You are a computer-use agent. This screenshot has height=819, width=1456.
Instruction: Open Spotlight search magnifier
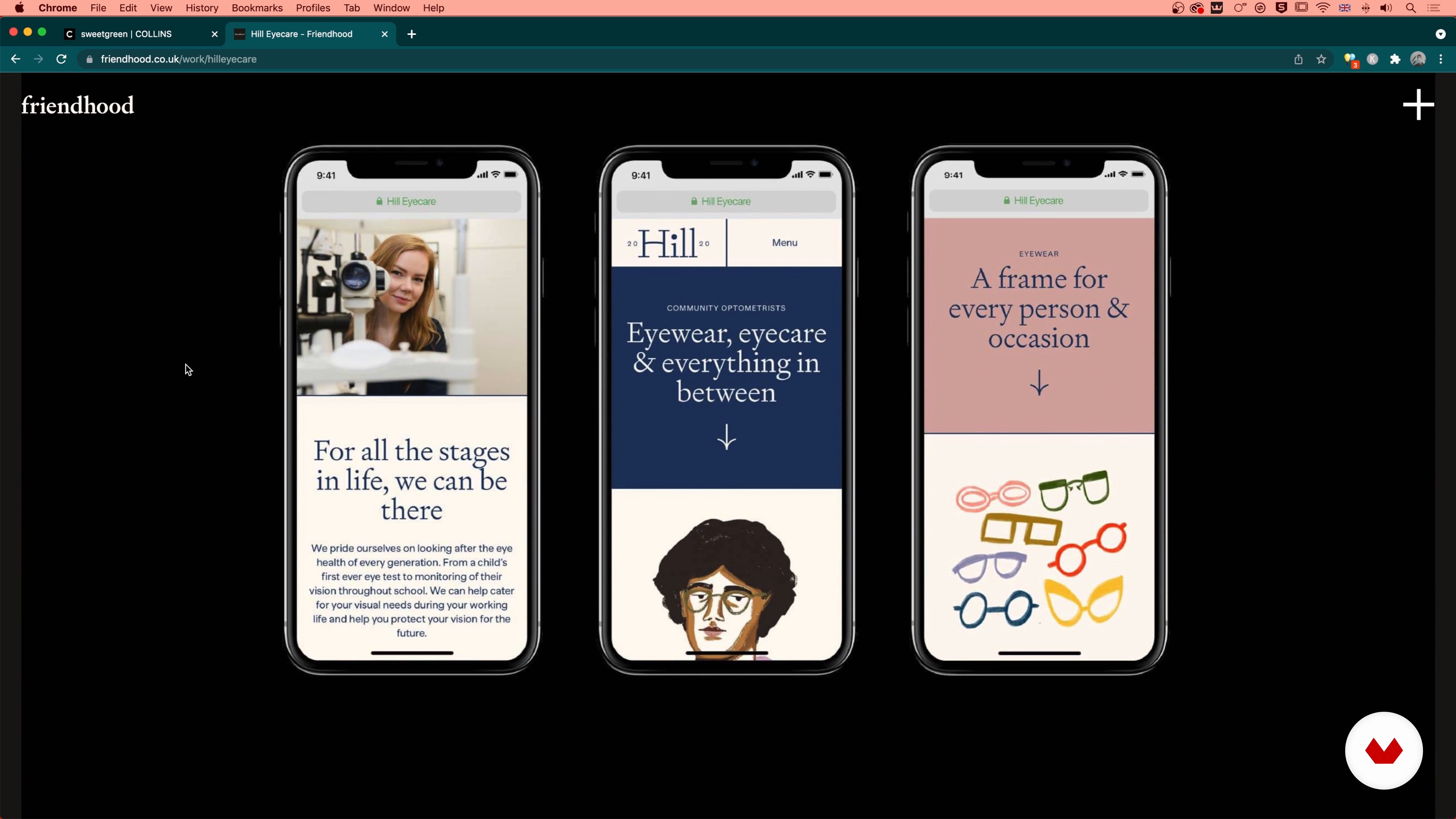1411,8
